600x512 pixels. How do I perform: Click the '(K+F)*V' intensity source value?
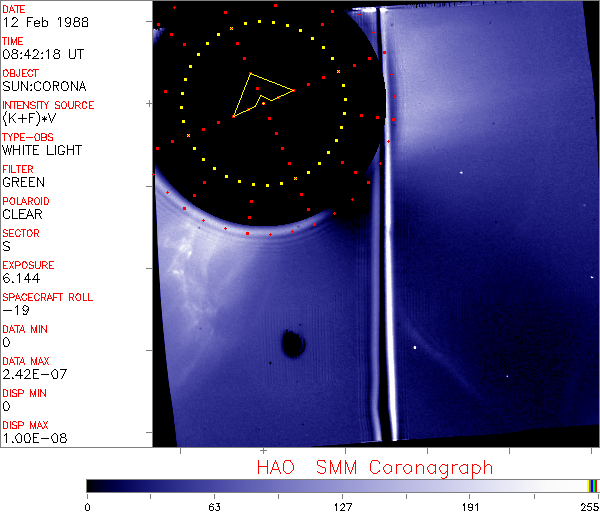[x=30, y=118]
